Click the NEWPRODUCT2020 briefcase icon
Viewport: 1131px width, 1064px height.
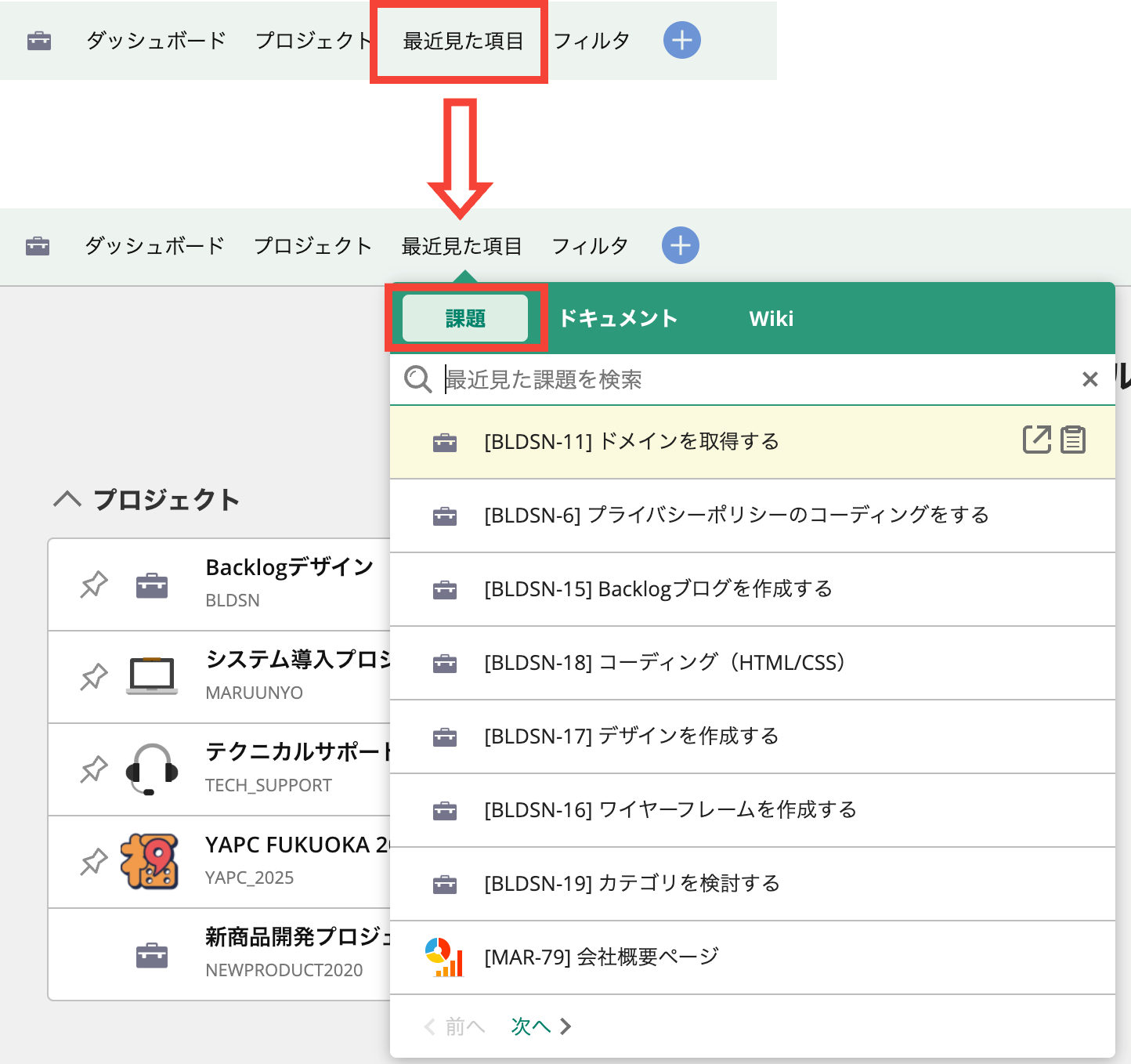coord(152,955)
